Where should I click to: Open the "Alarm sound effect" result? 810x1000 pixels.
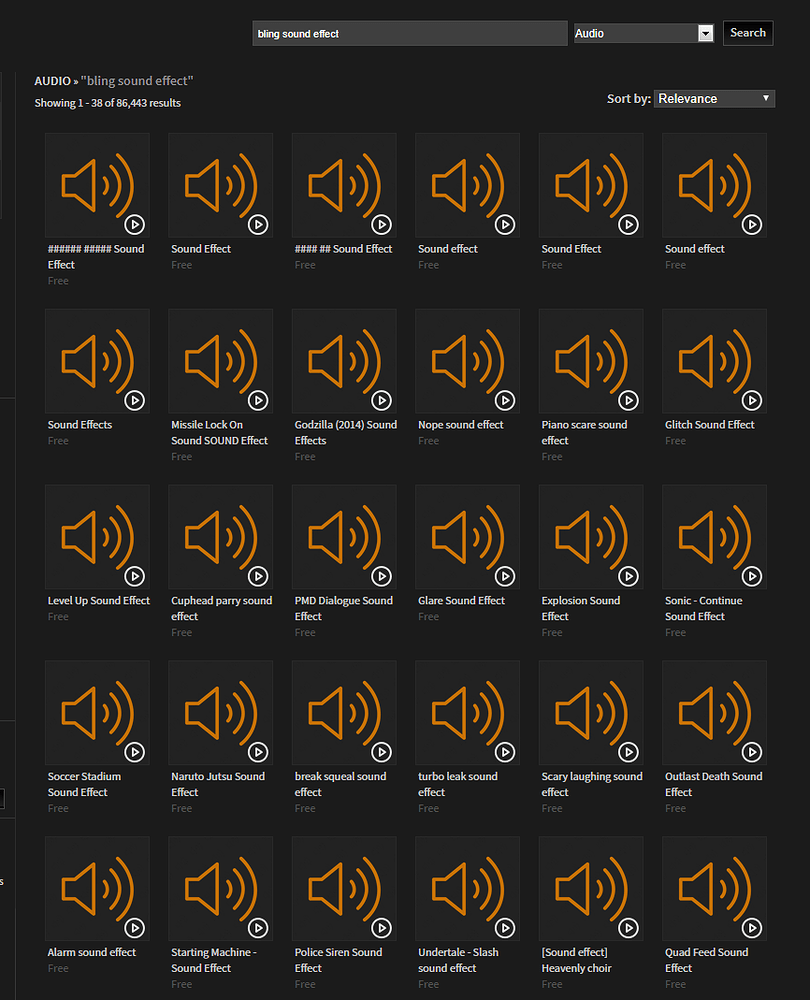point(92,952)
